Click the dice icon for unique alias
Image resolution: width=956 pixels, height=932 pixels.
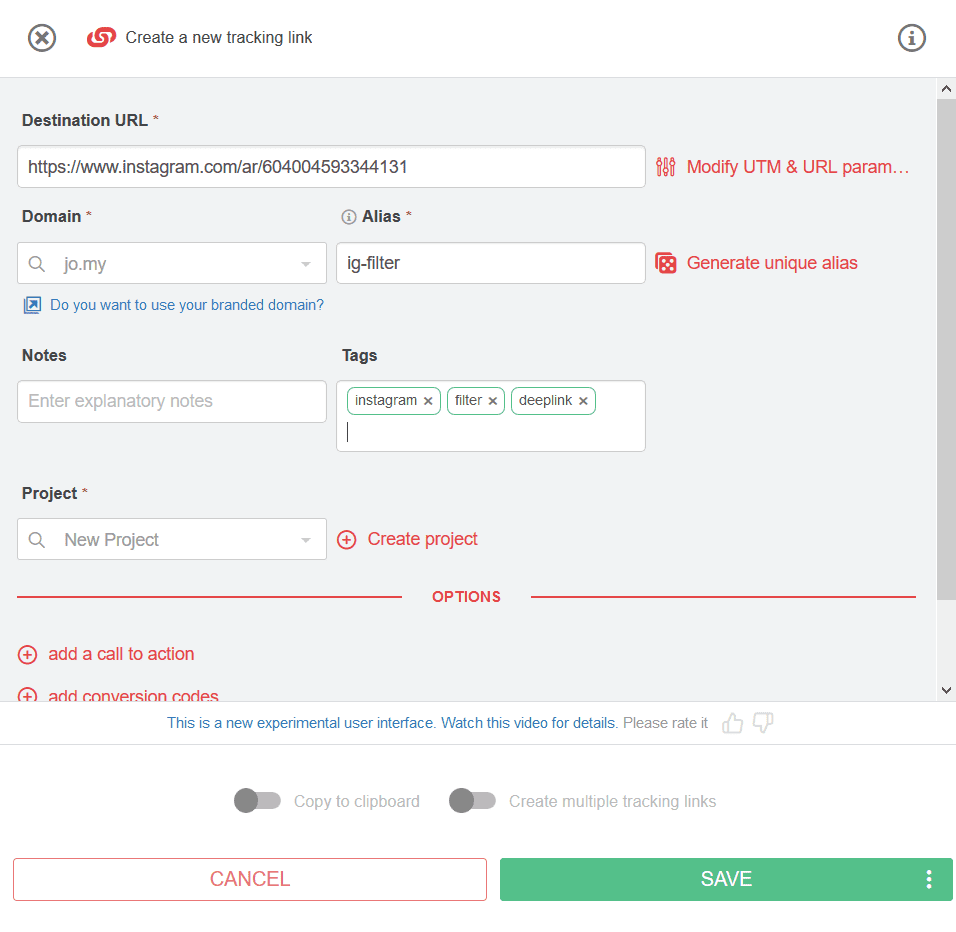tap(666, 263)
